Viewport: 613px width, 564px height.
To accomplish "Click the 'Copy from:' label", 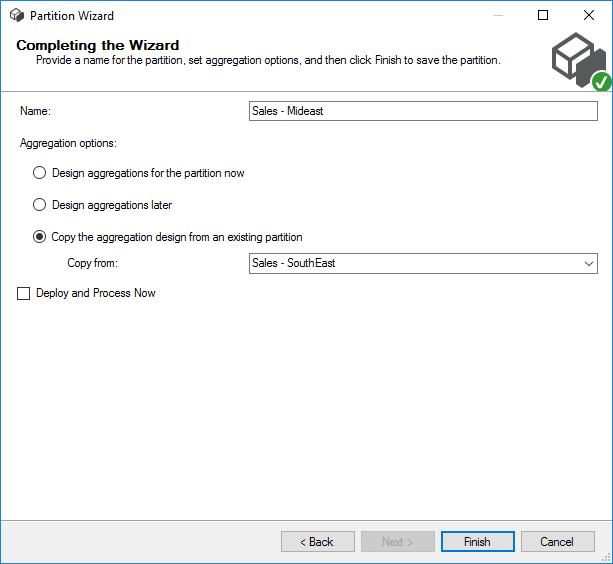I will 93,263.
